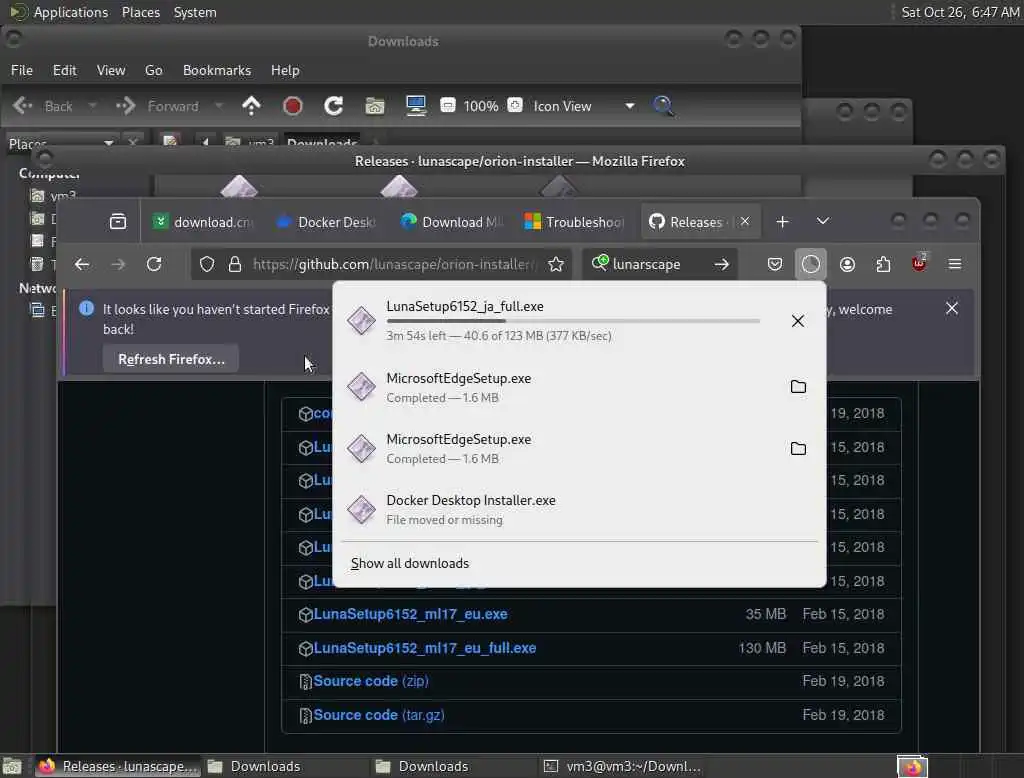Click the Save to Pocket icon
The width and height of the screenshot is (1024, 778).
(x=775, y=264)
